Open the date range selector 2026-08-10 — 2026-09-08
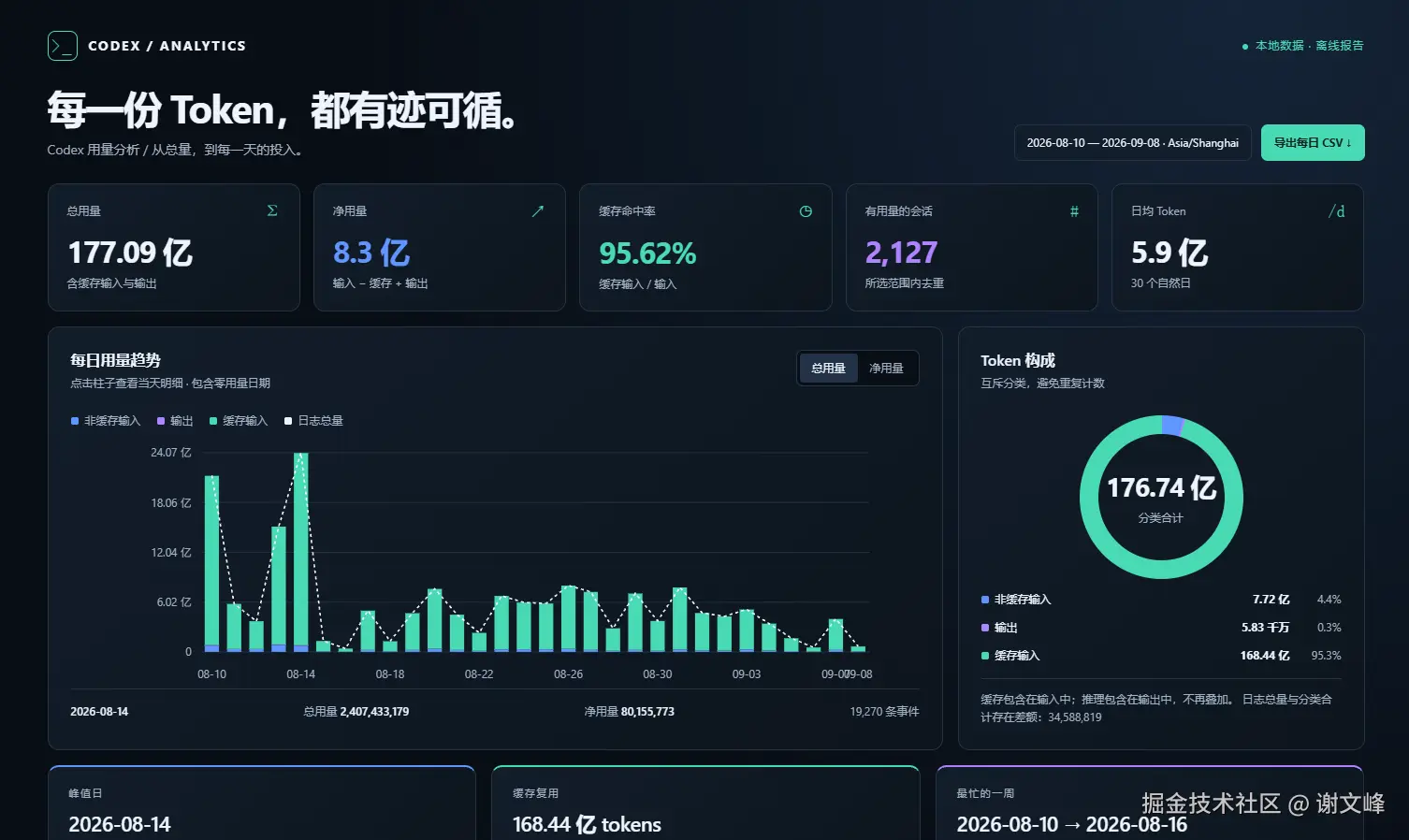The height and width of the screenshot is (840, 1409). (x=1132, y=143)
